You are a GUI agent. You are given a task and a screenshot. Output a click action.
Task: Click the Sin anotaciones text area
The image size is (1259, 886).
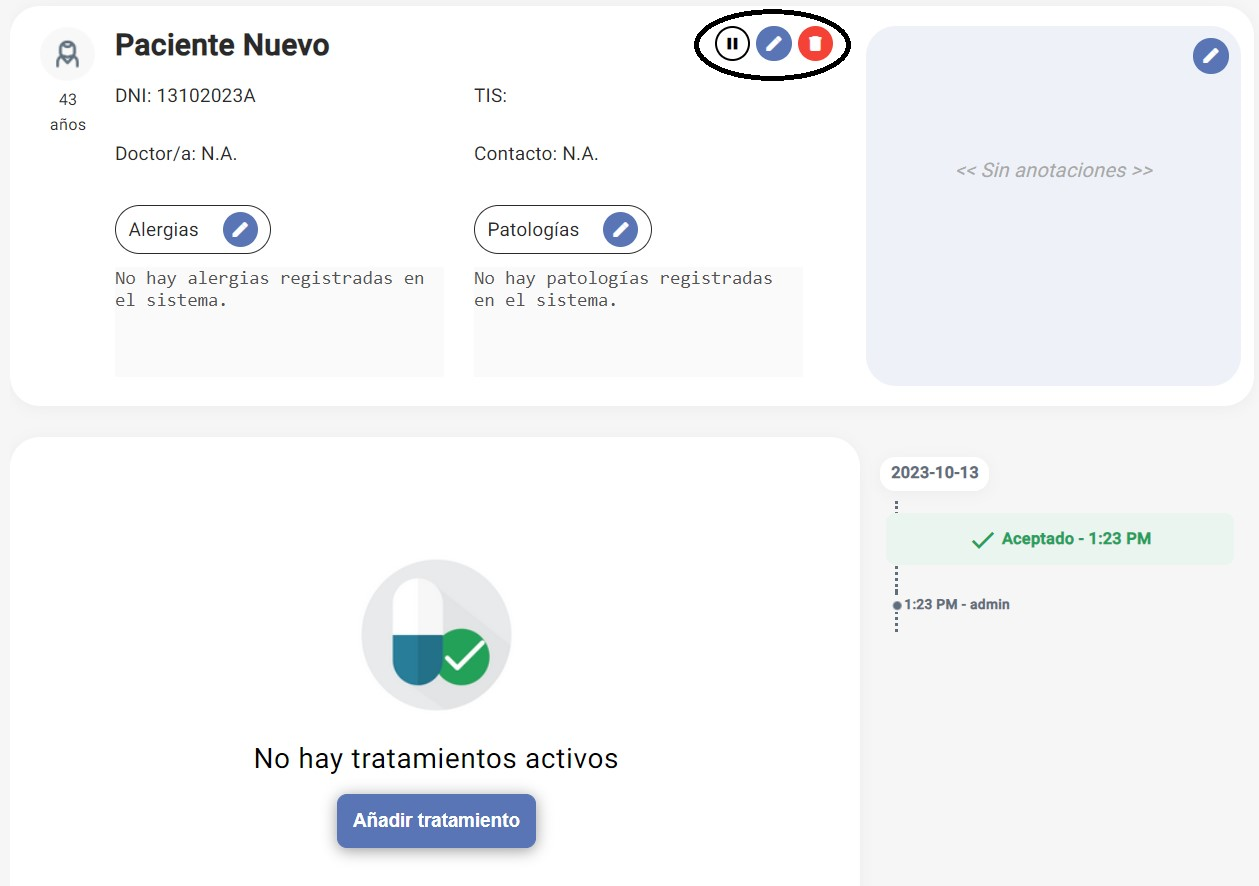(x=1053, y=170)
